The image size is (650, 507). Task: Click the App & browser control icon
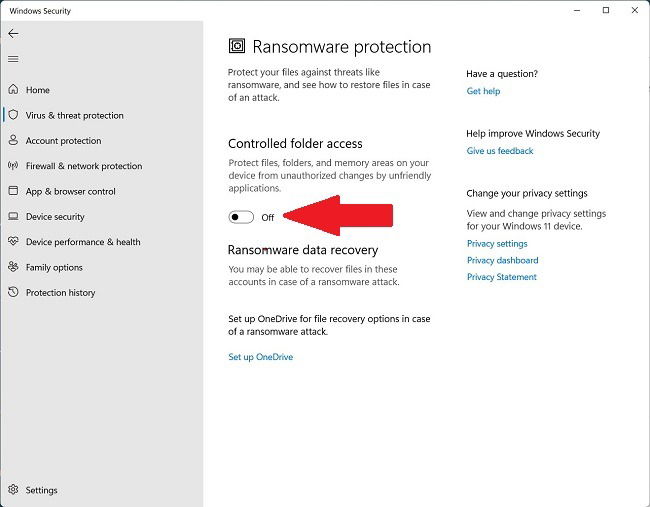14,191
